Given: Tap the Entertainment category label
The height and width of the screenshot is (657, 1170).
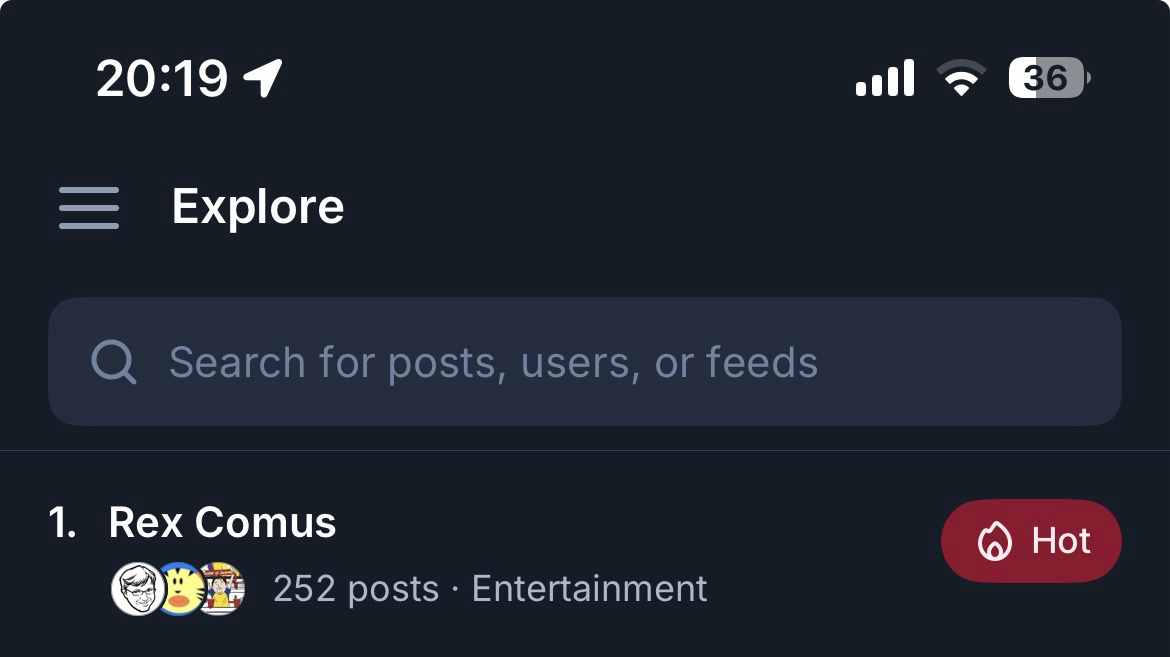Looking at the screenshot, I should (589, 588).
